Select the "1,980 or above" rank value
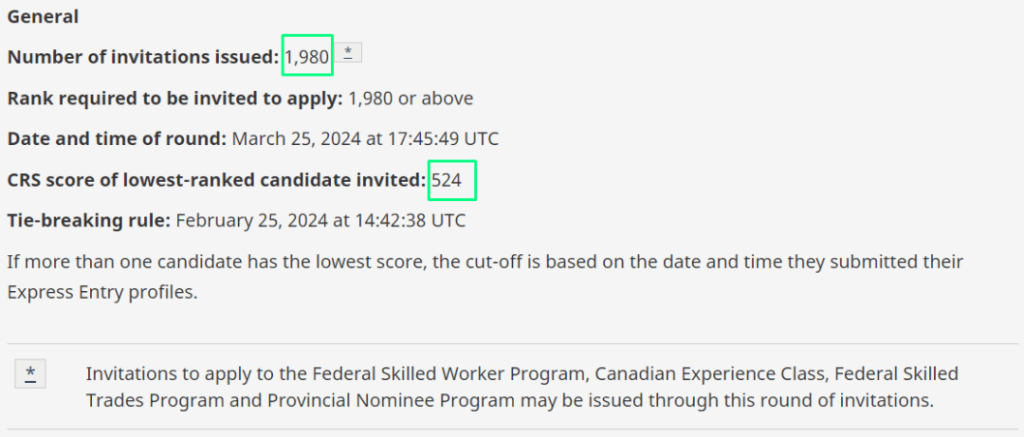 click(411, 99)
